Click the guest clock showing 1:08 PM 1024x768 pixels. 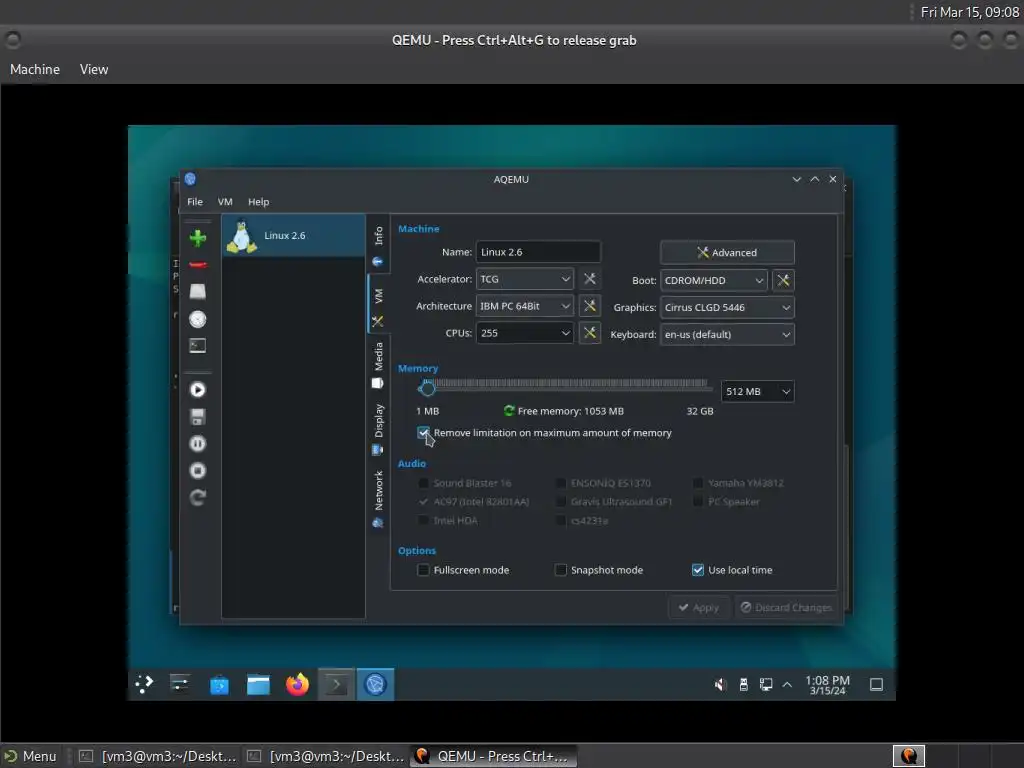pyautogui.click(x=827, y=685)
